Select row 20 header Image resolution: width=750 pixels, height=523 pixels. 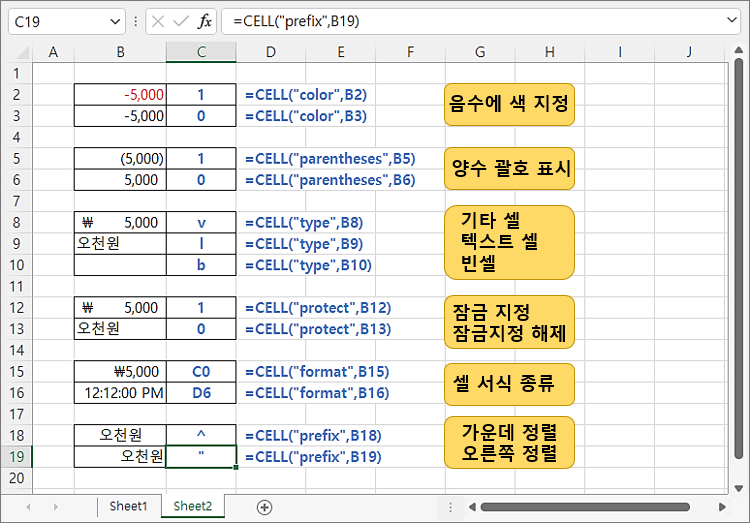coord(16,478)
